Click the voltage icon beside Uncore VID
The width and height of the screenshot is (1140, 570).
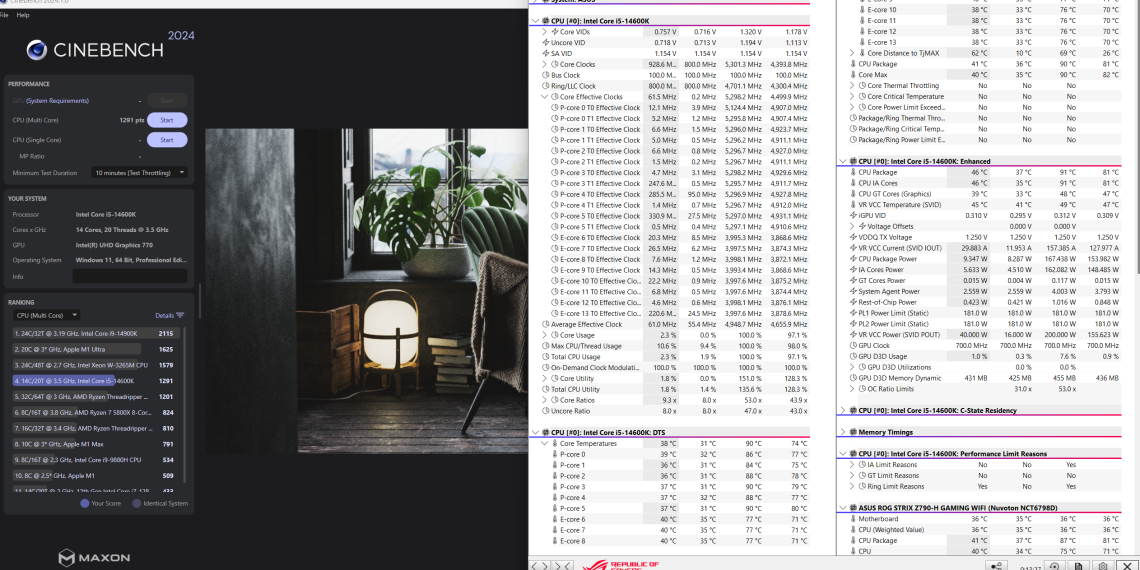(x=546, y=42)
